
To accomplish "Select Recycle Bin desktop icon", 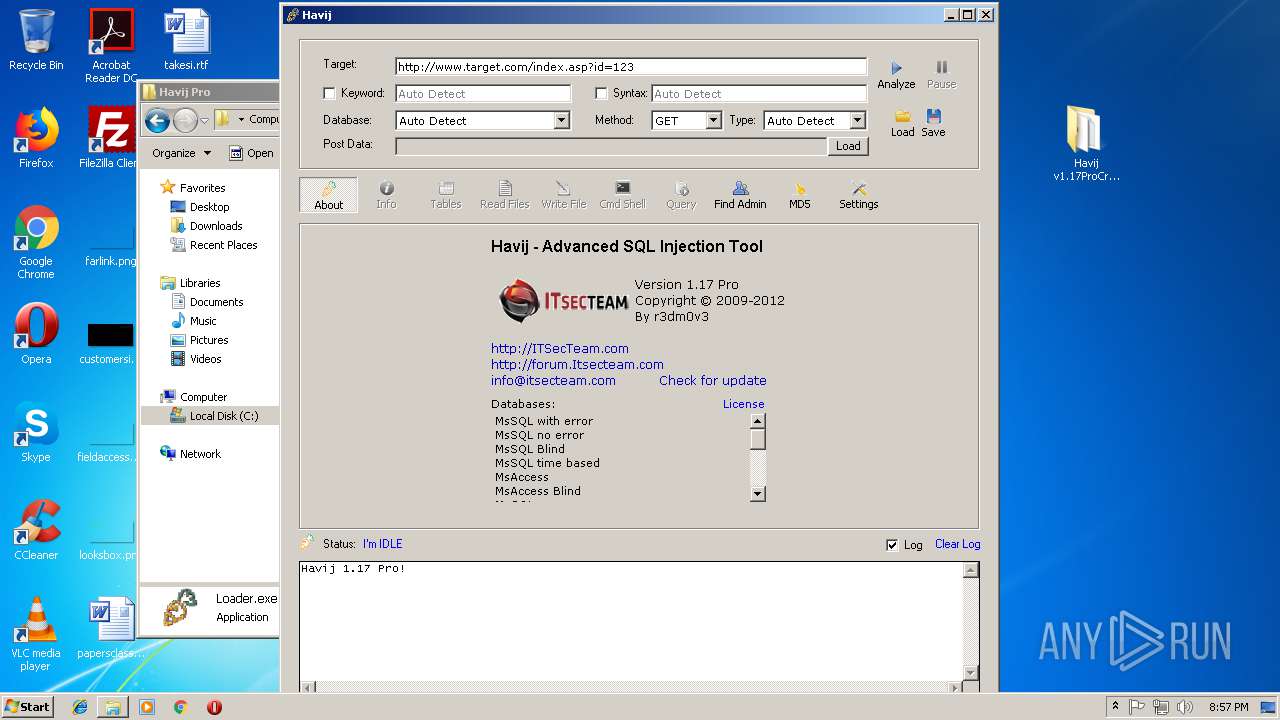I will pos(36,40).
